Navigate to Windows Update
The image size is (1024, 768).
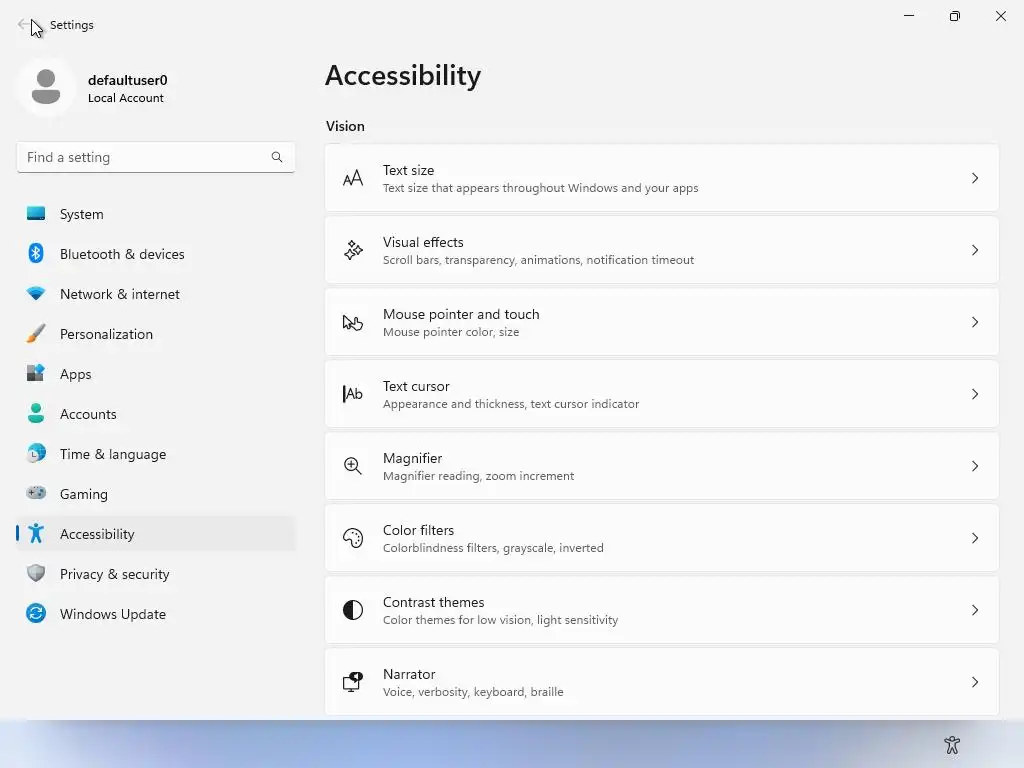point(112,614)
